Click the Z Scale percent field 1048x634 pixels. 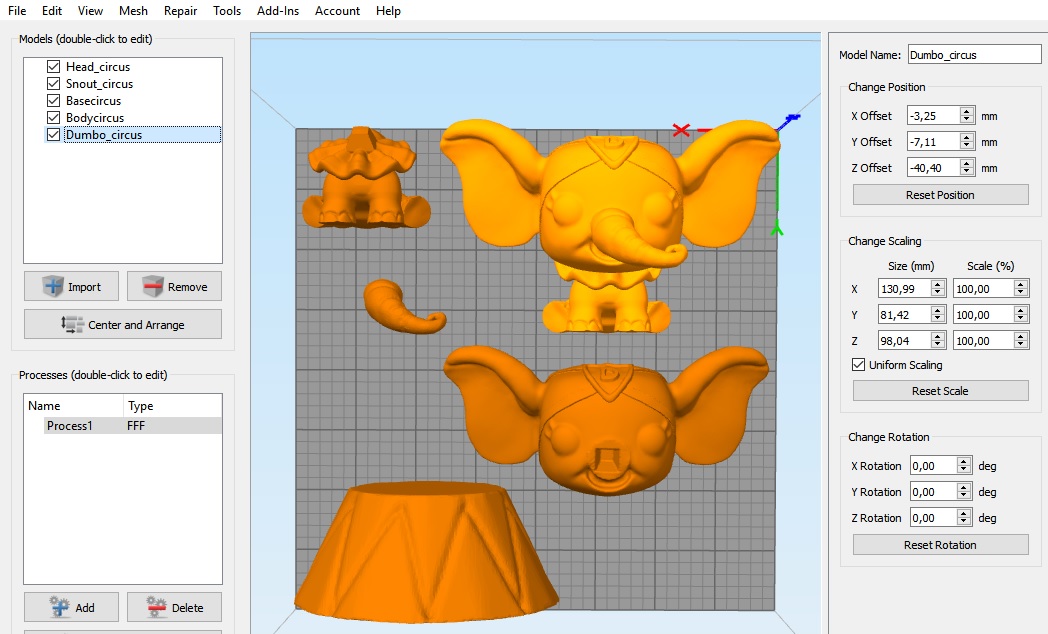(984, 341)
